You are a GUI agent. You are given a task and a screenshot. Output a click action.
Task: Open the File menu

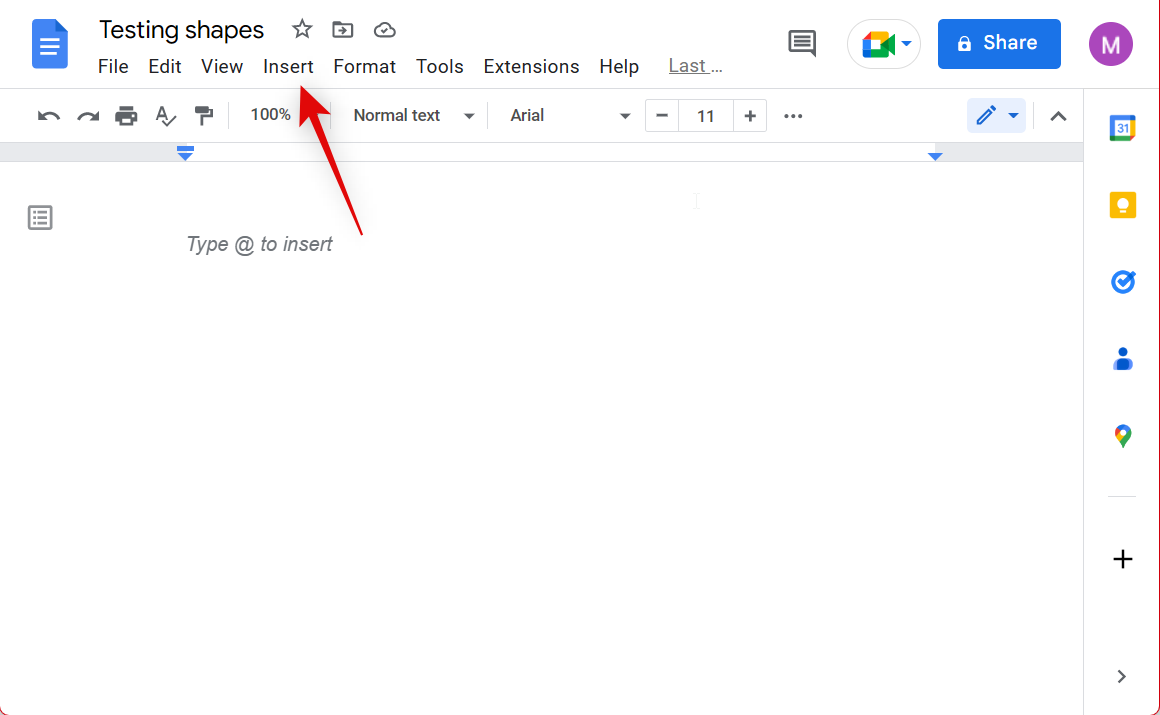point(113,67)
